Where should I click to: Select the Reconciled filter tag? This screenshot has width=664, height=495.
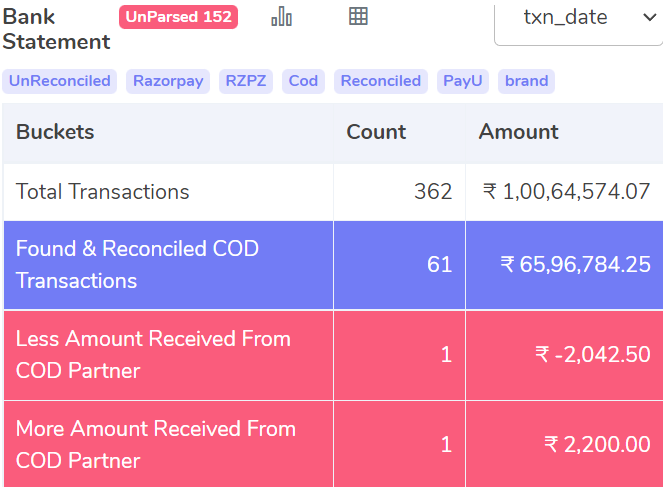pos(381,81)
